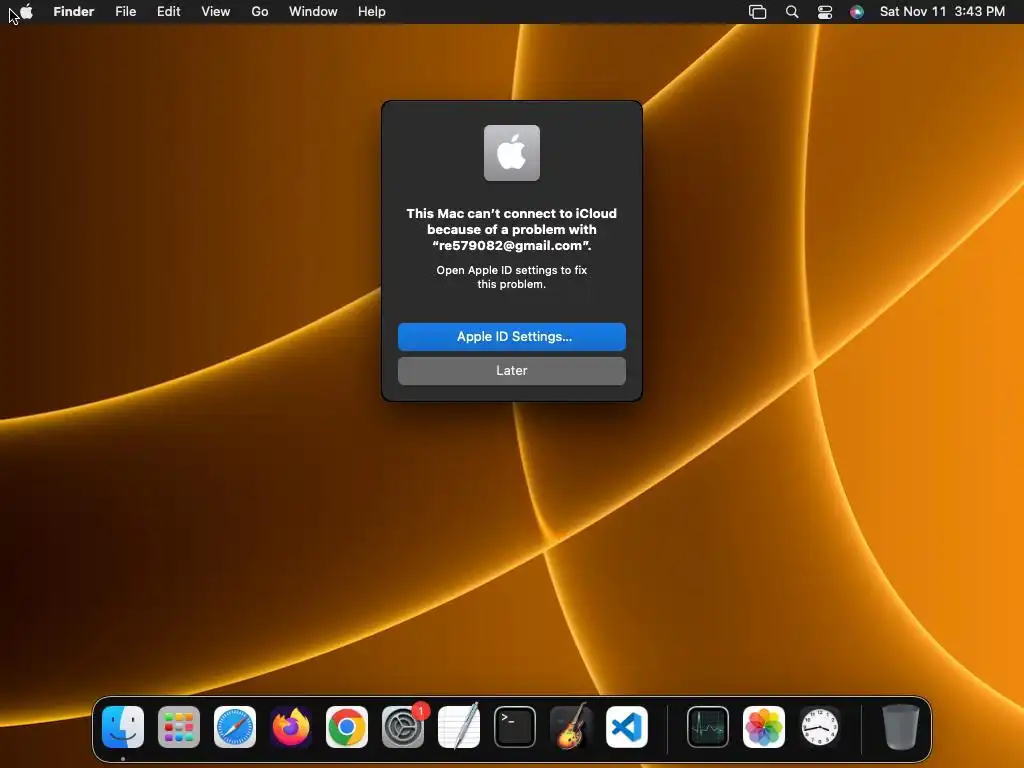Activate Siri from the menu bar
Screen dimensions: 1024x768
[x=857, y=12]
